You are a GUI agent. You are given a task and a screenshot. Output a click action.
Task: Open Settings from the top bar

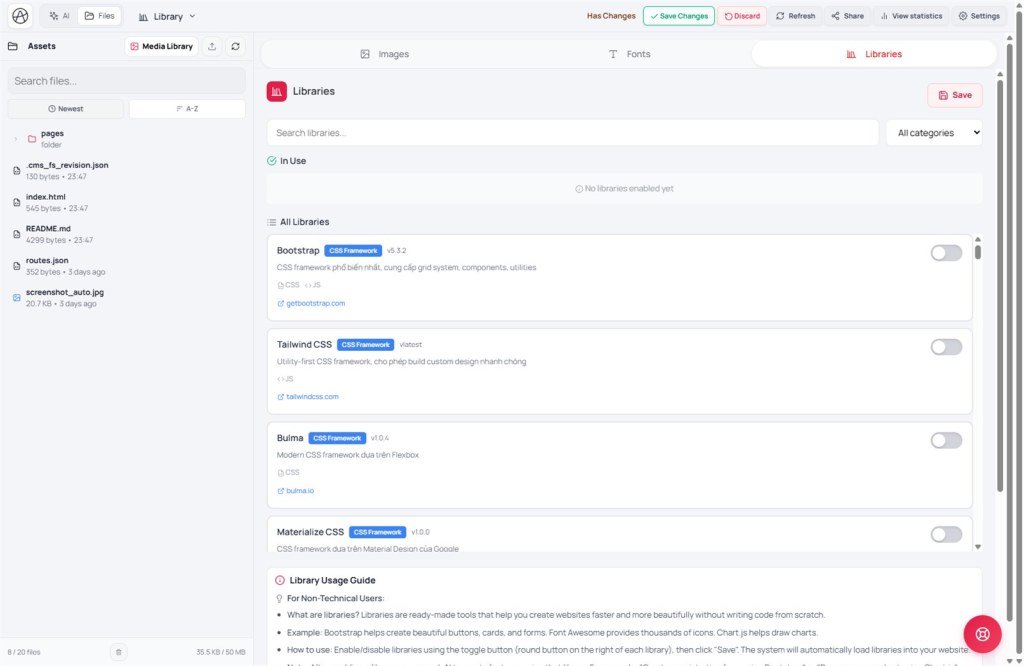(x=979, y=16)
